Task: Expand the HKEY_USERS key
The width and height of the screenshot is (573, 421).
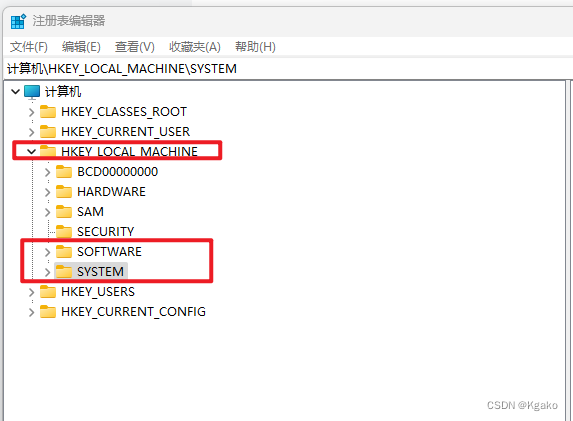Action: [32, 292]
